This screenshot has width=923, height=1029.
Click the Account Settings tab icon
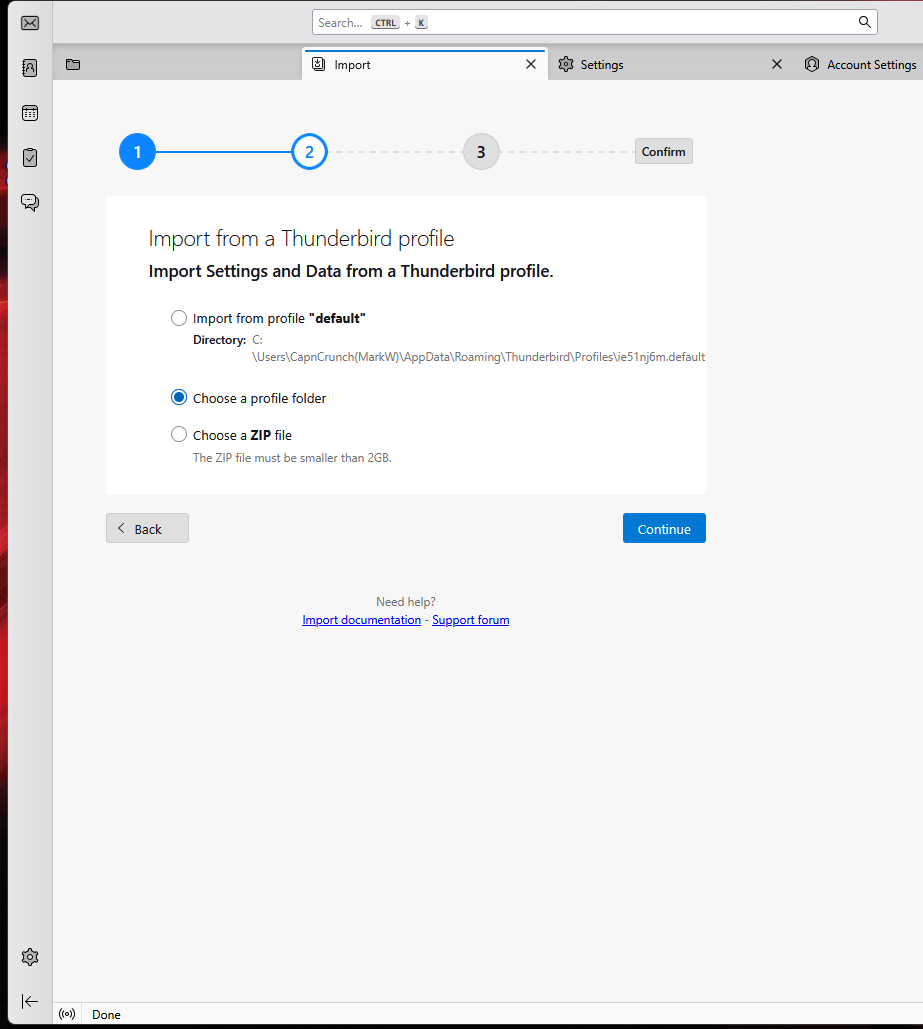click(x=812, y=64)
